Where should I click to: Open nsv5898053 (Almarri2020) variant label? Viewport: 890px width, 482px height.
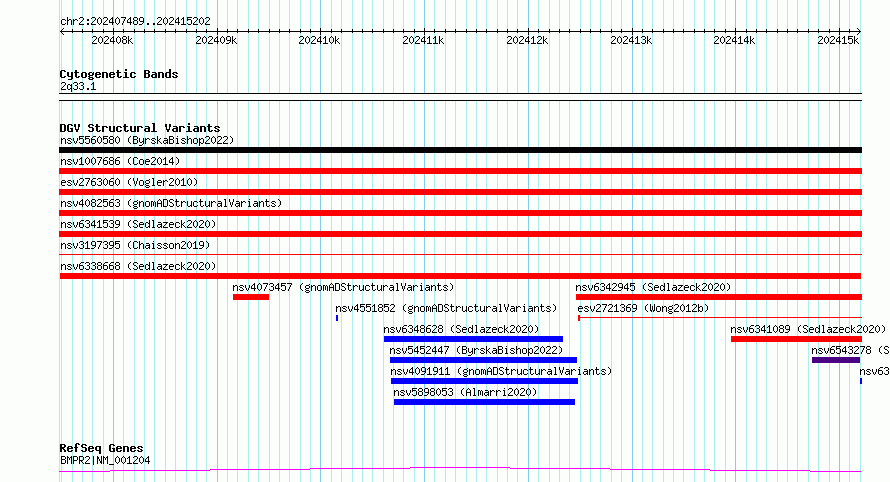[465, 392]
